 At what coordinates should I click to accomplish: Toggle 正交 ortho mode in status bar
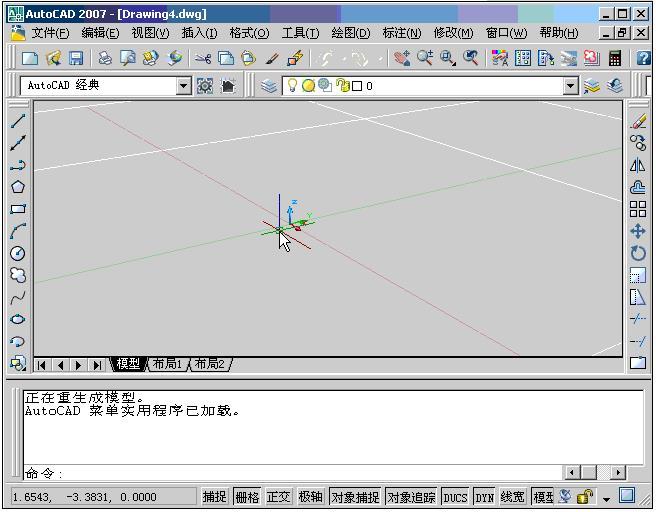(278, 497)
